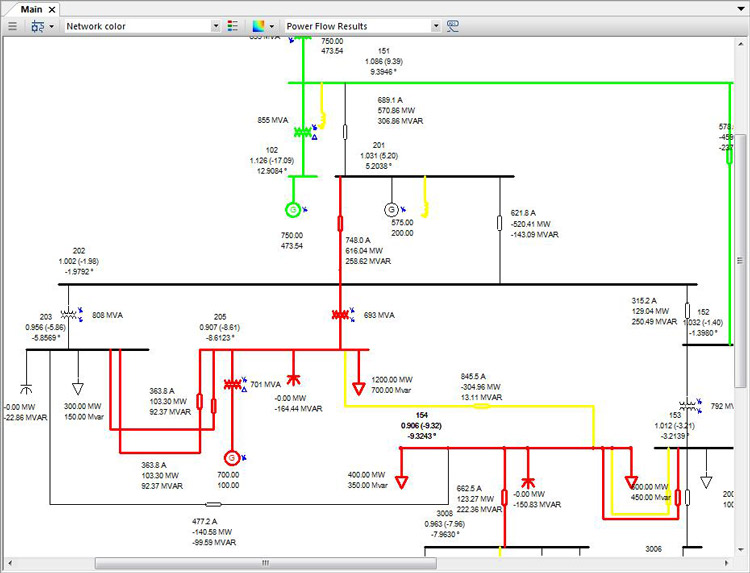The height and width of the screenshot is (573, 750).
Task: Open the Power Flow Results dropdown
Action: [x=436, y=26]
